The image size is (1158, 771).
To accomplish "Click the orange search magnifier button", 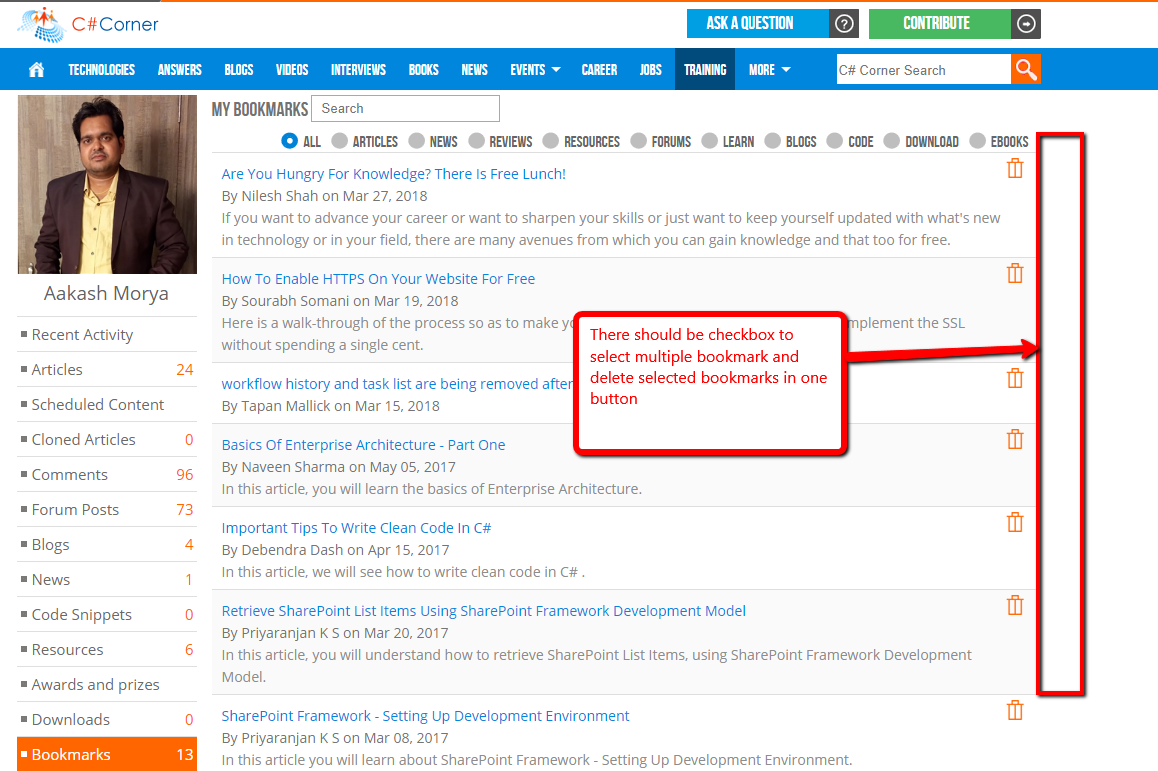I will point(1026,69).
